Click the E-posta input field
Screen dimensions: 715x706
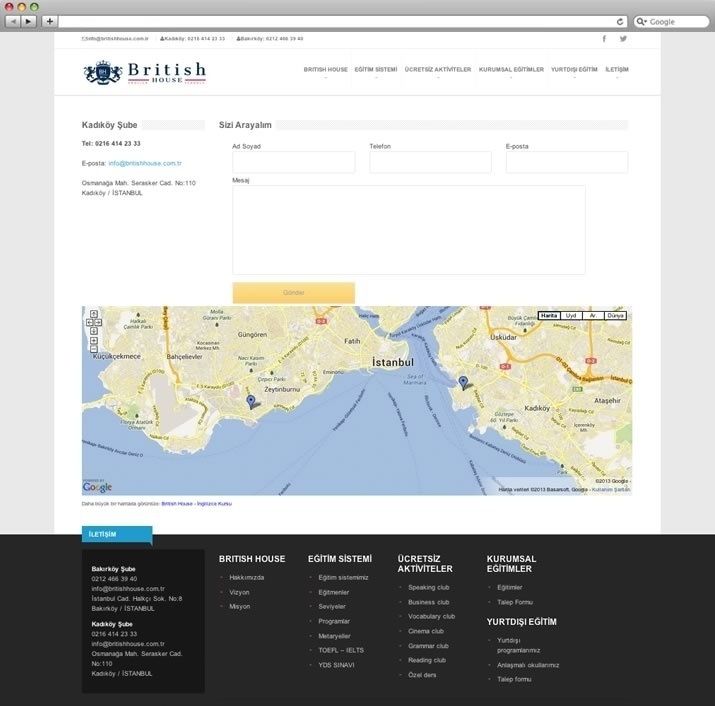567,162
